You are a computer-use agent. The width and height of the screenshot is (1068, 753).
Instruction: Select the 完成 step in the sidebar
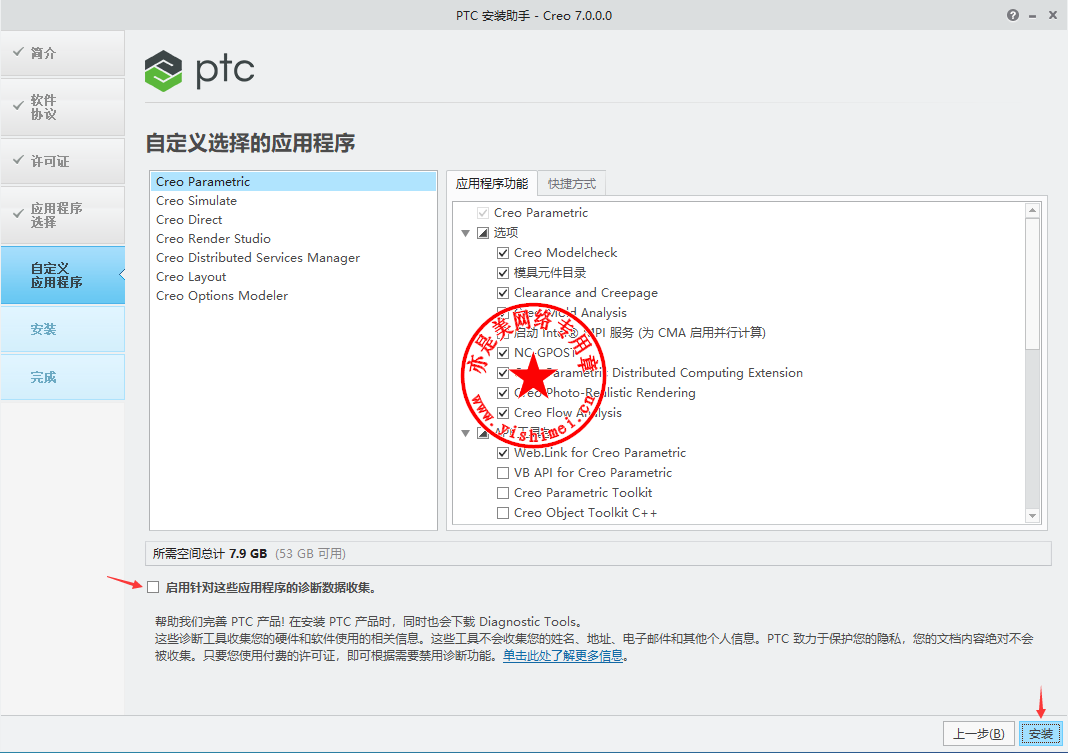click(63, 377)
